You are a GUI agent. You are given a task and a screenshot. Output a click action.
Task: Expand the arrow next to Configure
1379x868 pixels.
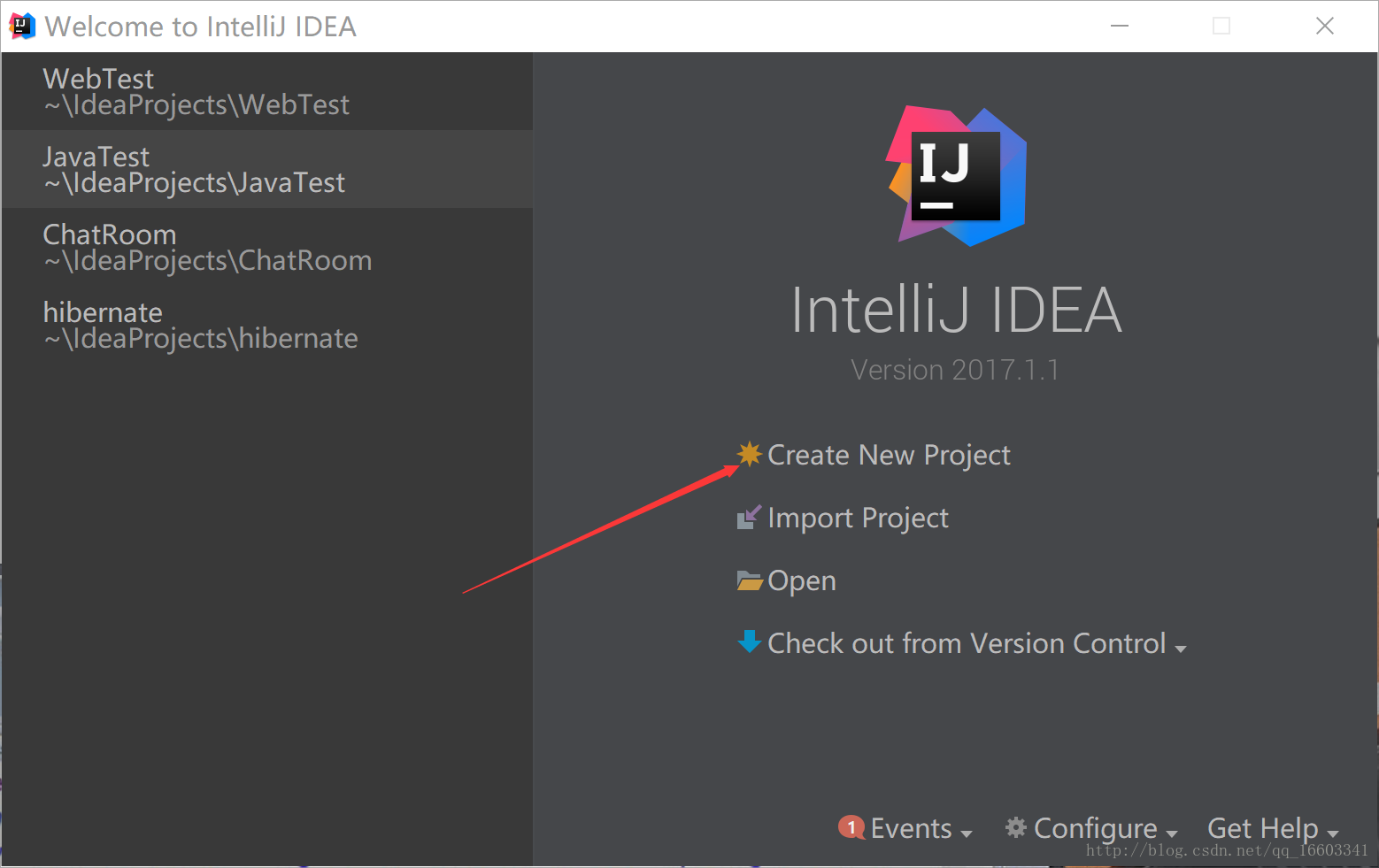point(1172,833)
